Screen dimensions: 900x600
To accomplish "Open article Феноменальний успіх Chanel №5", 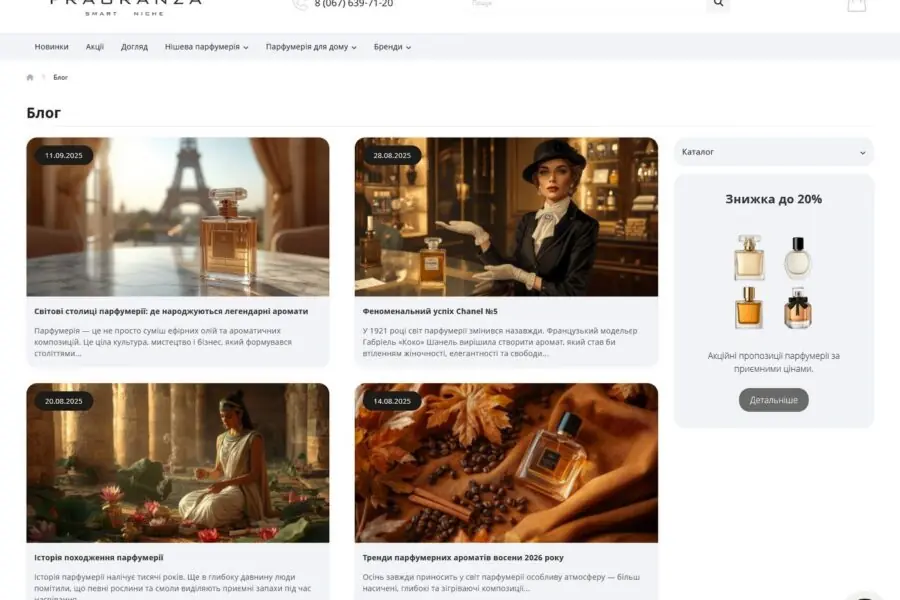I will 430,311.
